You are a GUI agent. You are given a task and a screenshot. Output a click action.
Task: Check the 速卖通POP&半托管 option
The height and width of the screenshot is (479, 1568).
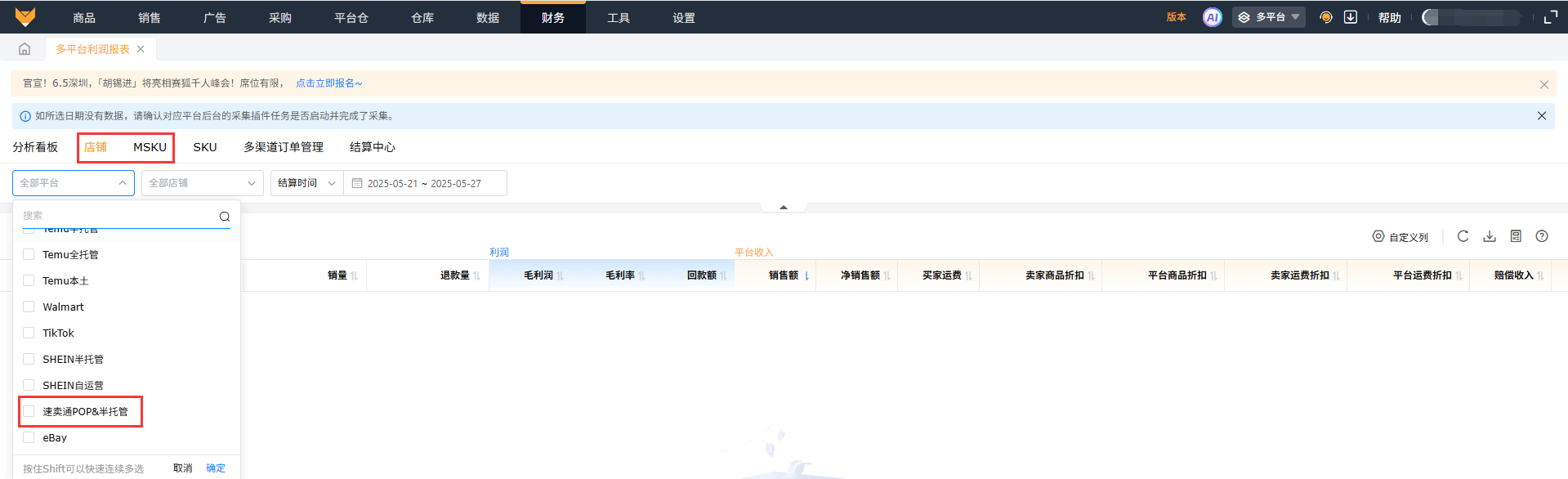pos(29,411)
